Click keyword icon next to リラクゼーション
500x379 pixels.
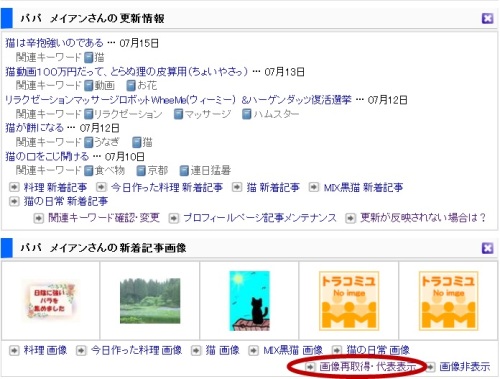click(88, 114)
